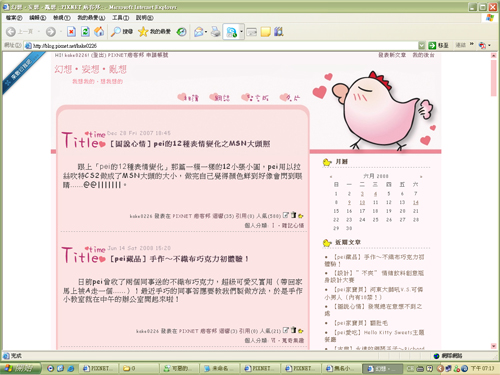Go to previous month in the calendar
Screen dimensions: 500x375
[x=331, y=177]
